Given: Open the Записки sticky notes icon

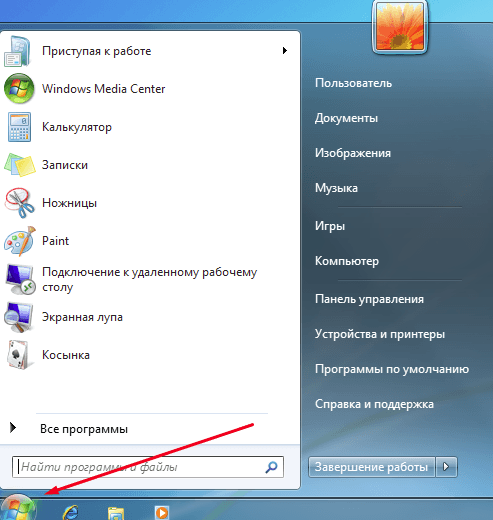Looking at the screenshot, I should [x=19, y=165].
